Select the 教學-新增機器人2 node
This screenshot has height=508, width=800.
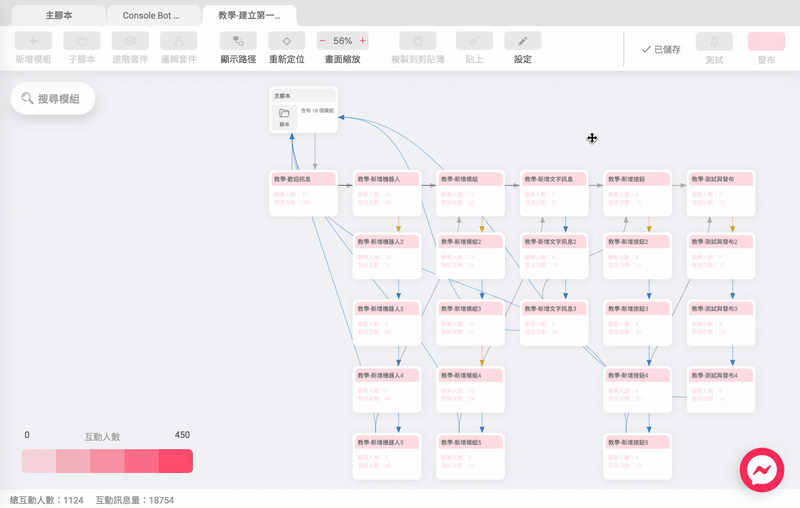387,256
